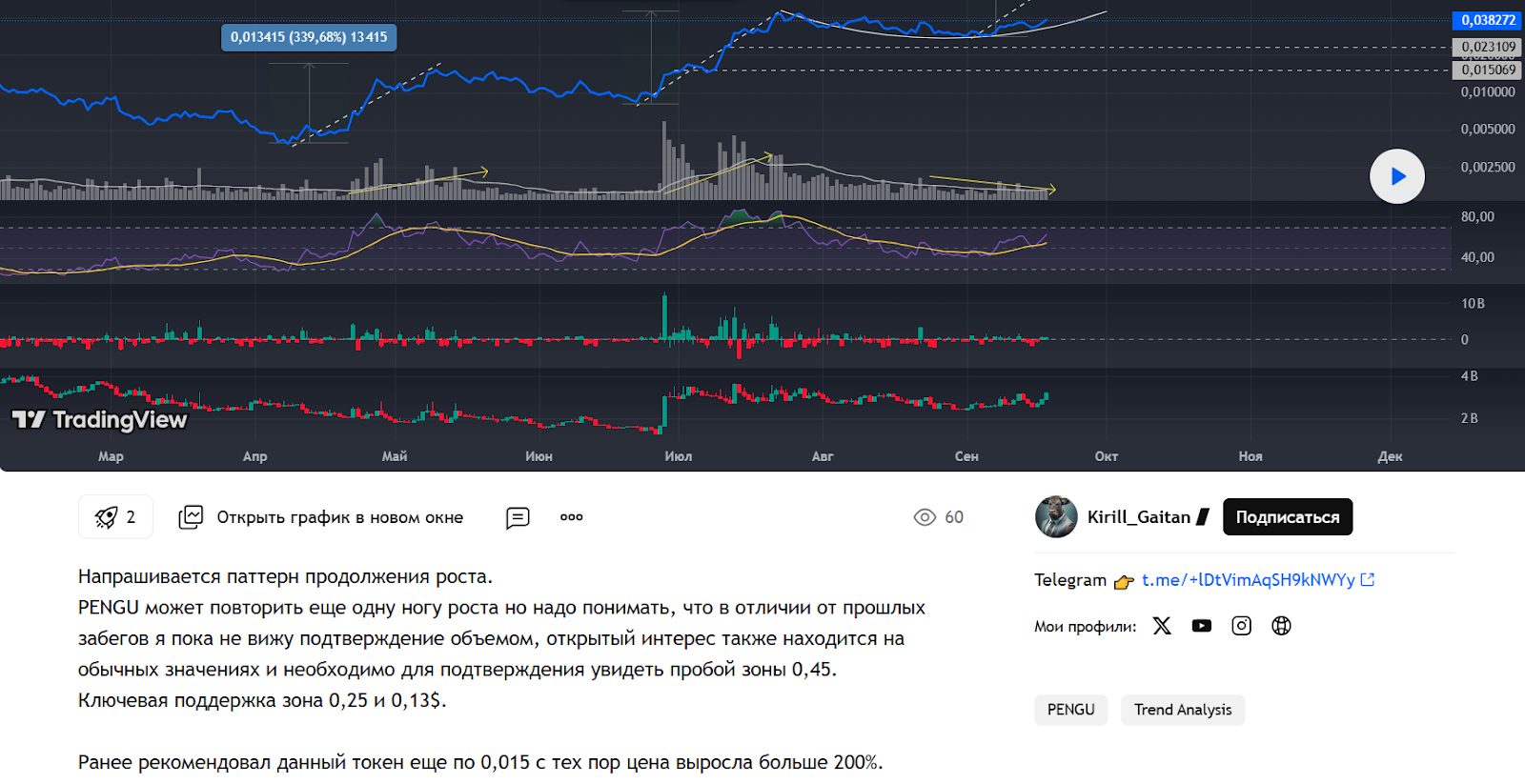Select the Trend Analysis tag
The width and height of the screenshot is (1525, 784).
[1182, 710]
